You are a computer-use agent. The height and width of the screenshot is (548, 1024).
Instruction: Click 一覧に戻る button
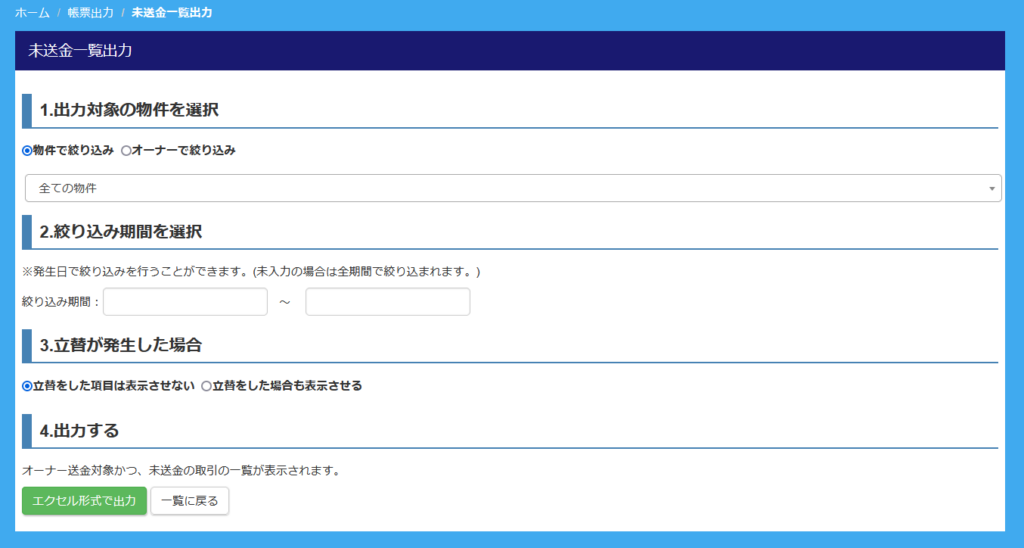[x=189, y=501]
